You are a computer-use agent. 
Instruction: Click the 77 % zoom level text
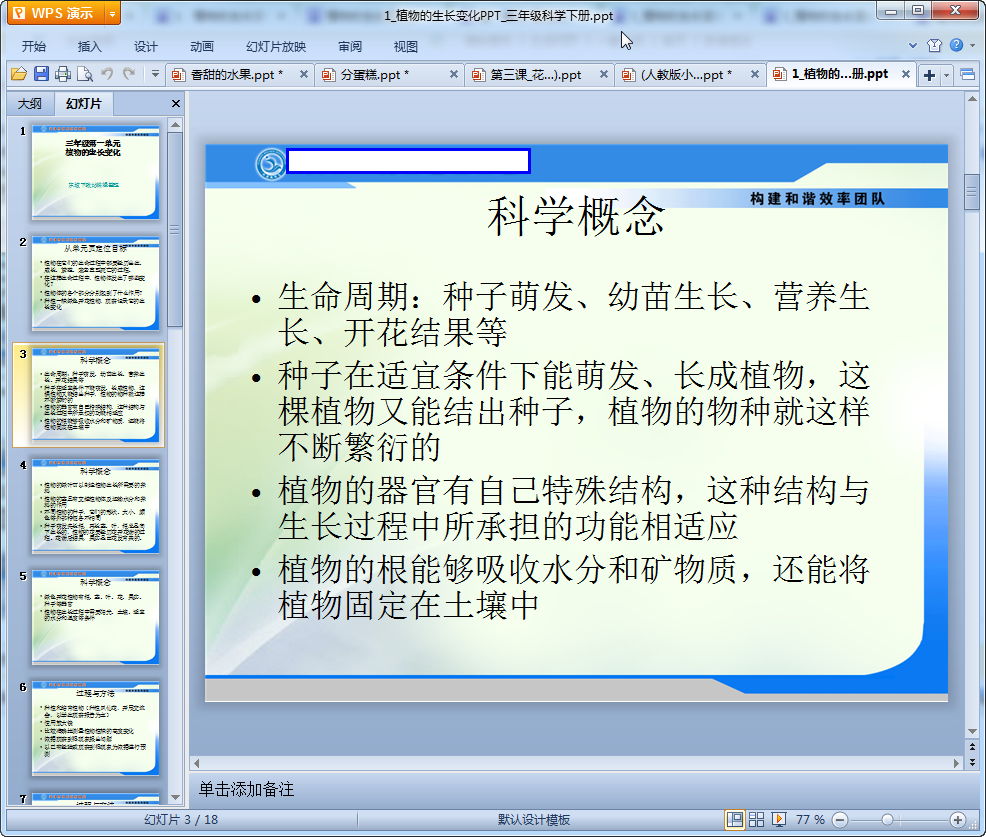tap(810, 819)
